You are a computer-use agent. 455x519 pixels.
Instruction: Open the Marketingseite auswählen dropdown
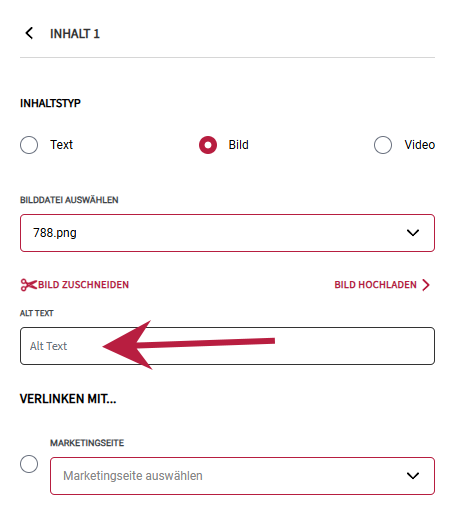(242, 476)
